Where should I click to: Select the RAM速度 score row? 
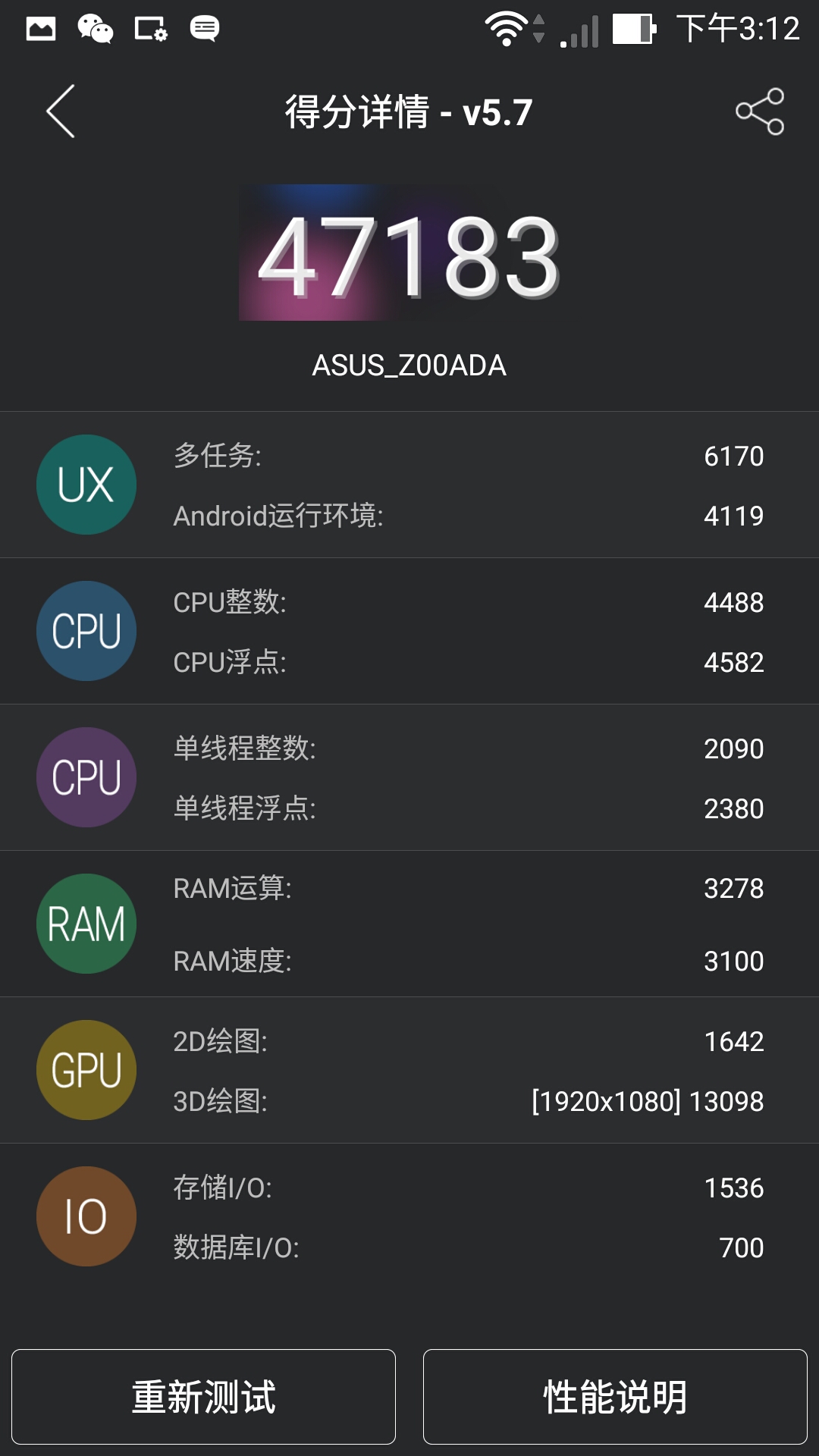468,961
